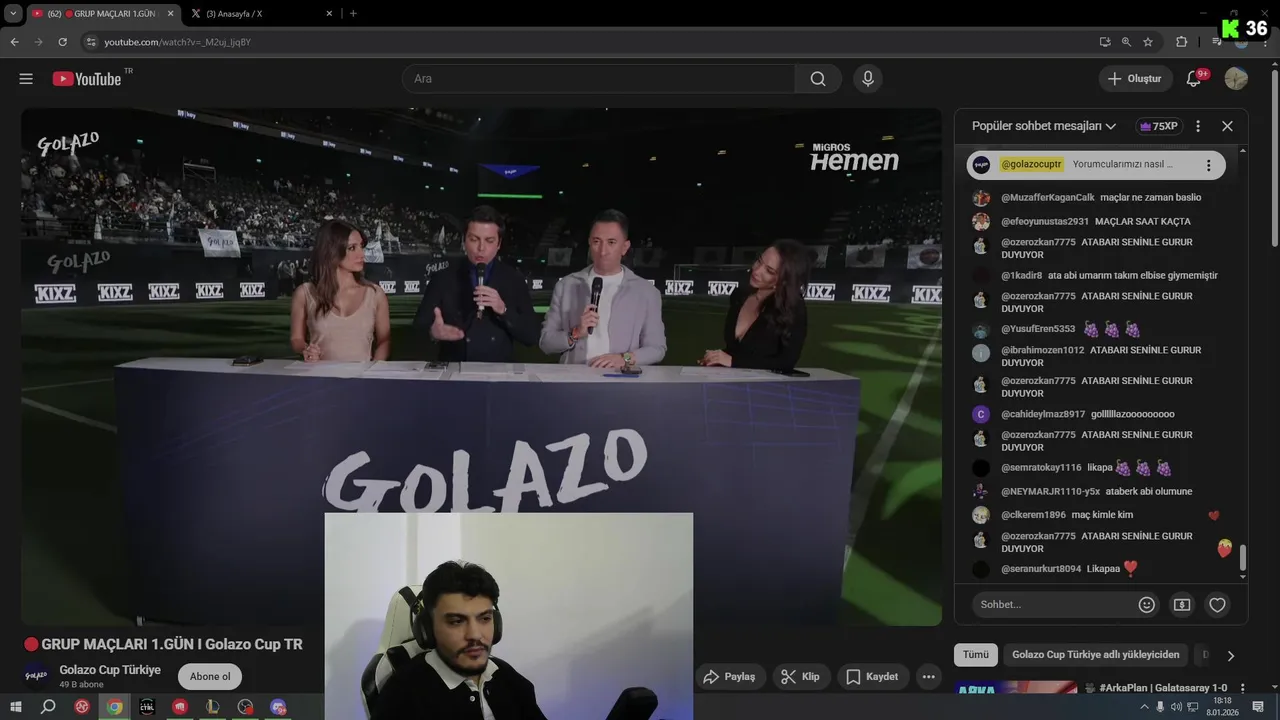Click the Kaydet save button

(872, 677)
